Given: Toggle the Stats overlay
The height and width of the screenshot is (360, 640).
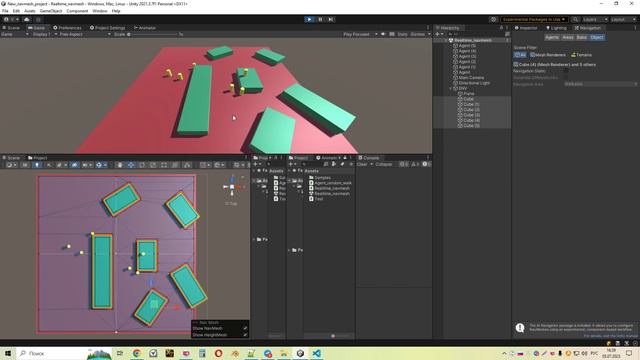Looking at the screenshot, I should coord(402,34).
